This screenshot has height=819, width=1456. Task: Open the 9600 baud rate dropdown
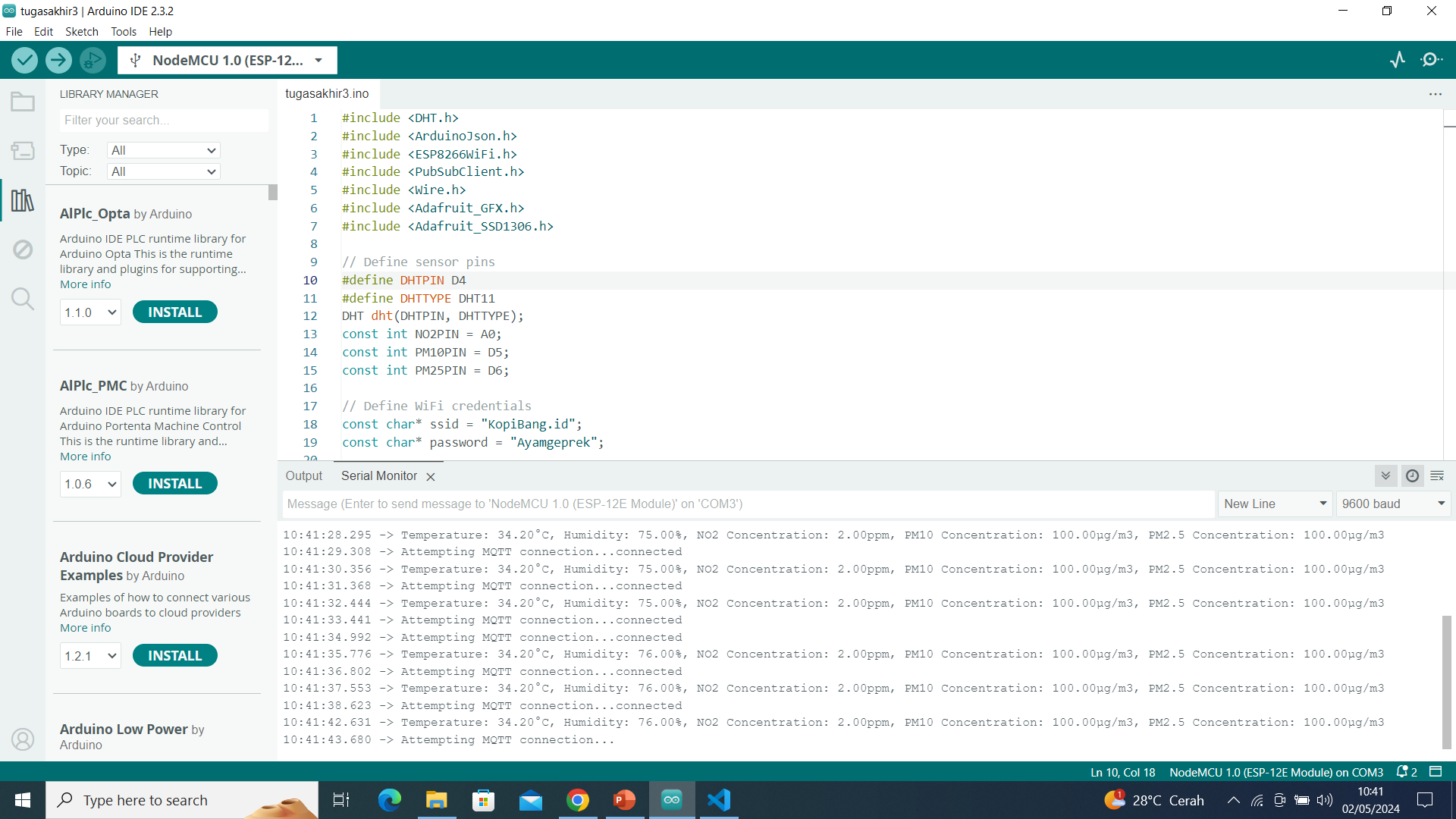(1394, 504)
